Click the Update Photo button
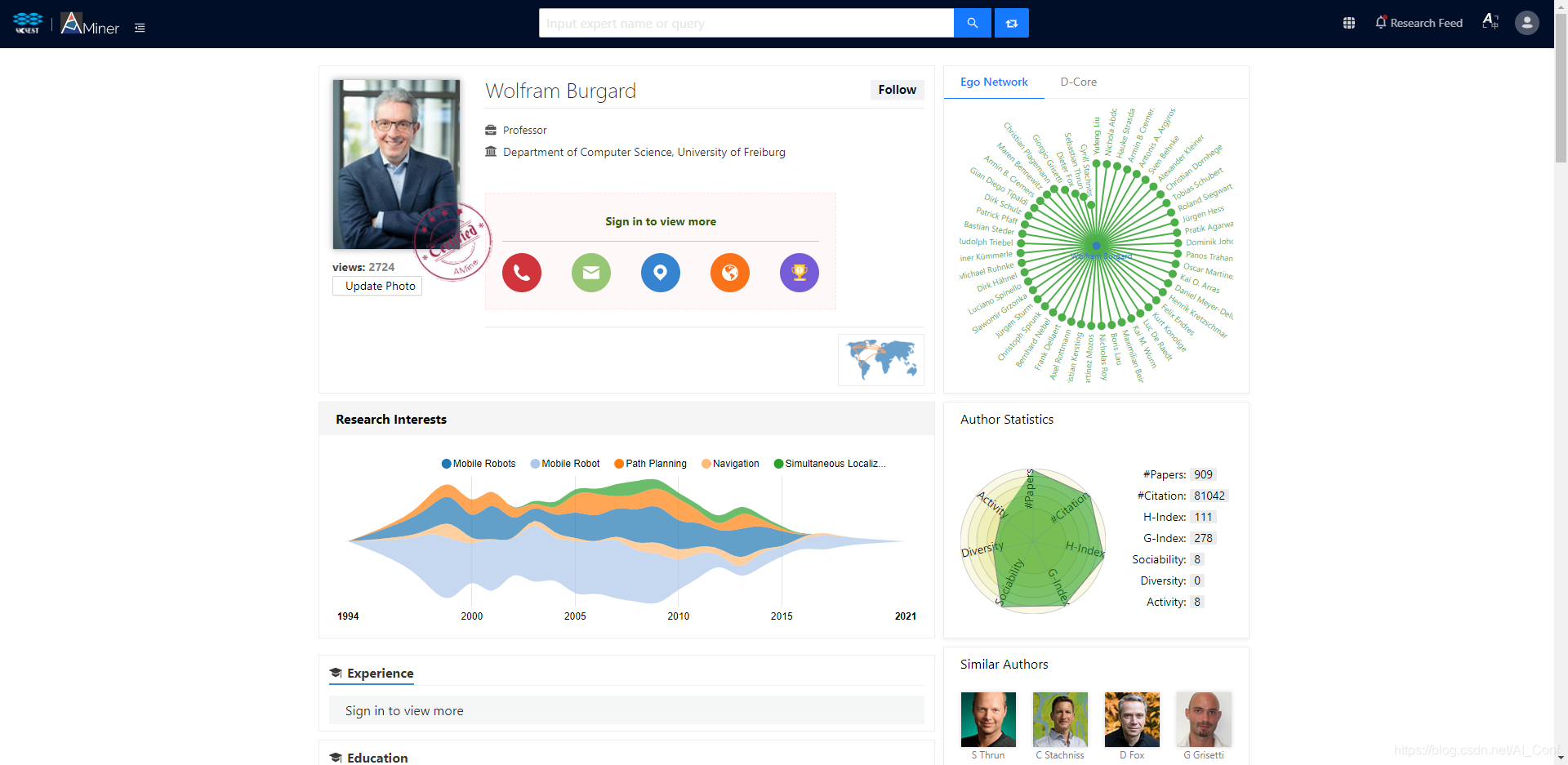This screenshot has width=1568, height=765. point(377,286)
